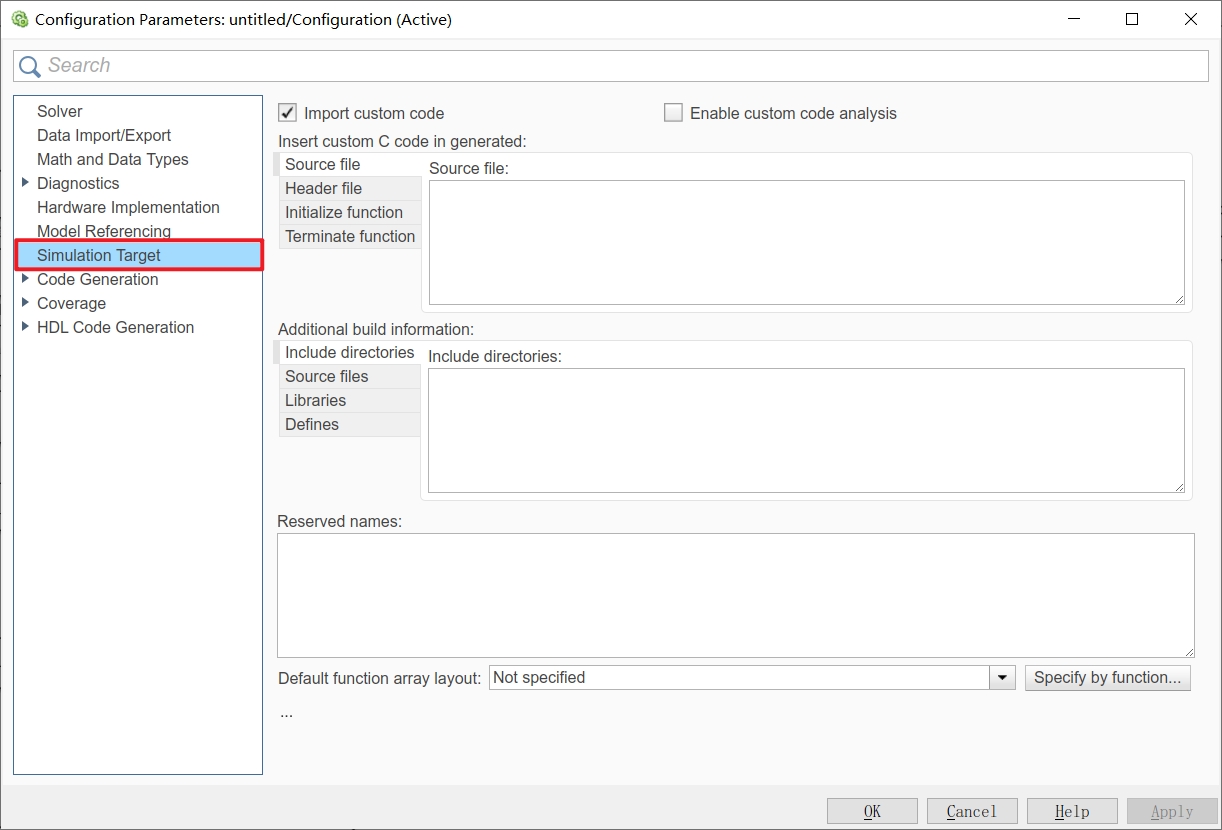
Task: Switch to the Header file tab
Action: point(323,188)
